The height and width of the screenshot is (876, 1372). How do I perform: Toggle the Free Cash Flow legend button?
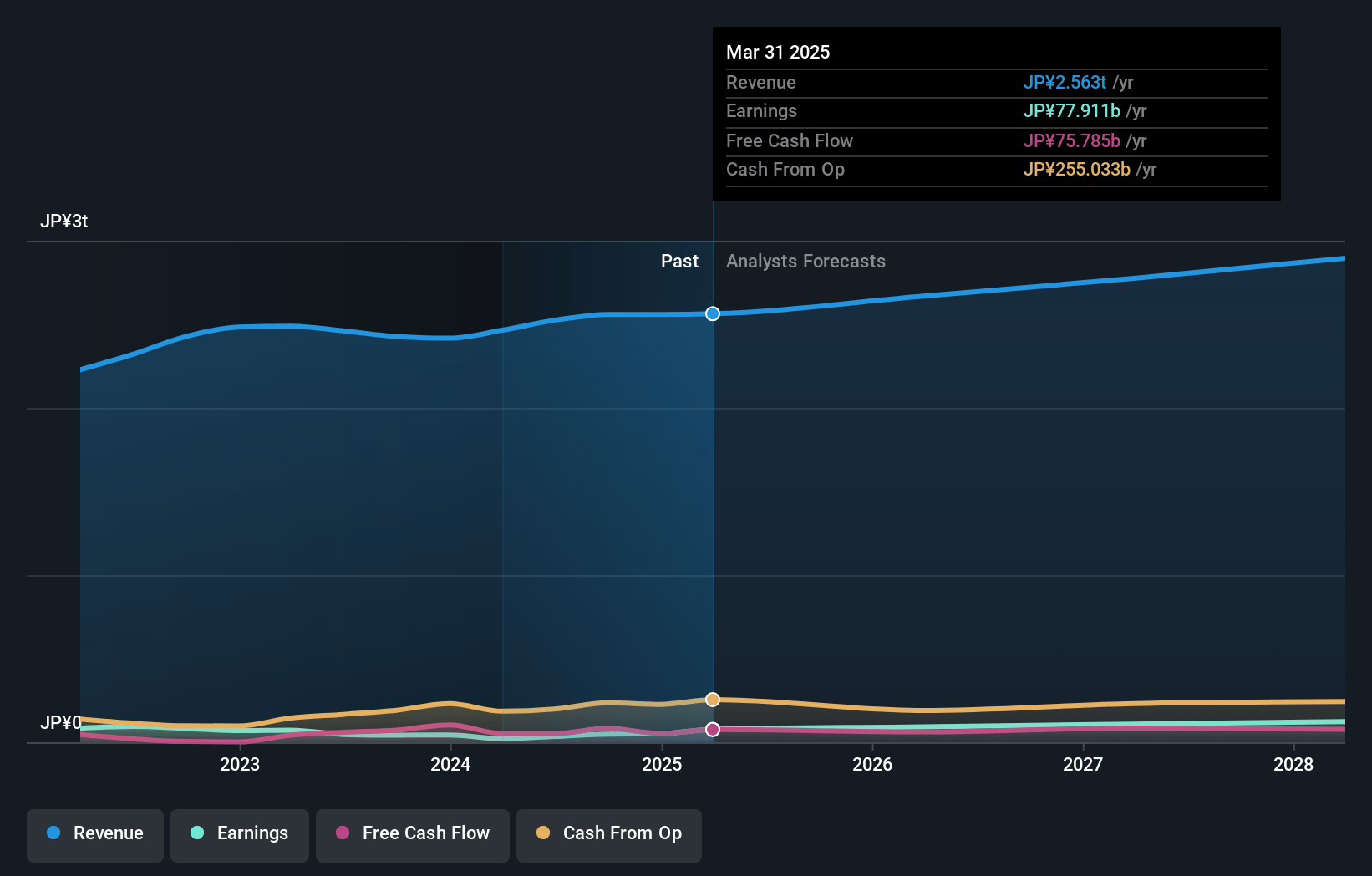point(413,835)
